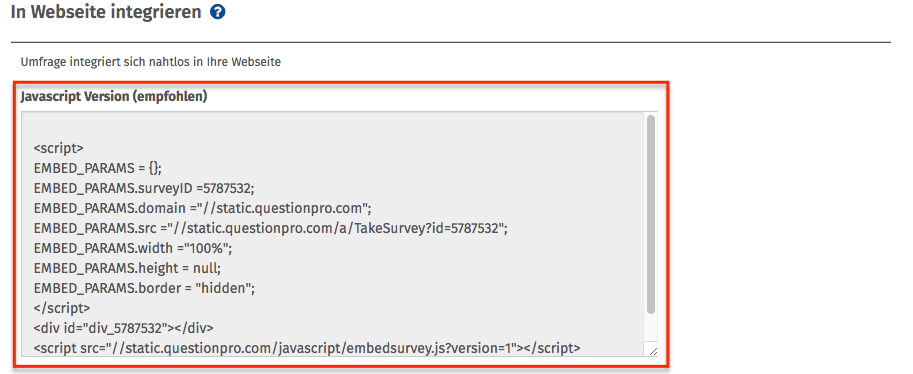Viewport: 913px width, 374px height.
Task: Click the EMBED_PARAMS.width "100%" line
Action: pyautogui.click(x=133, y=249)
